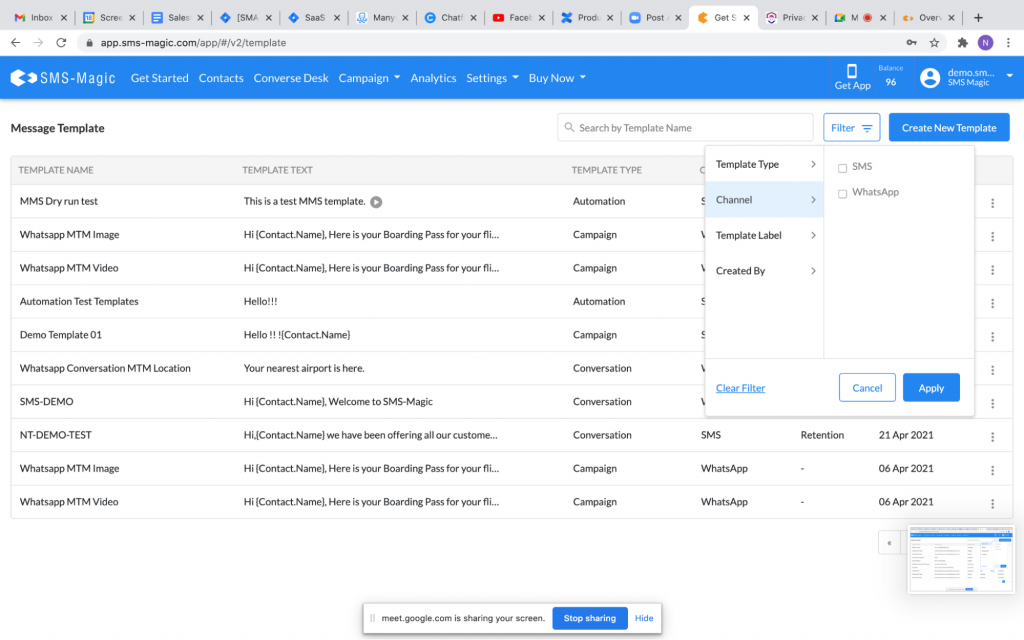Check the SMS channel checkbox
This screenshot has height=640, width=1024.
(842, 168)
